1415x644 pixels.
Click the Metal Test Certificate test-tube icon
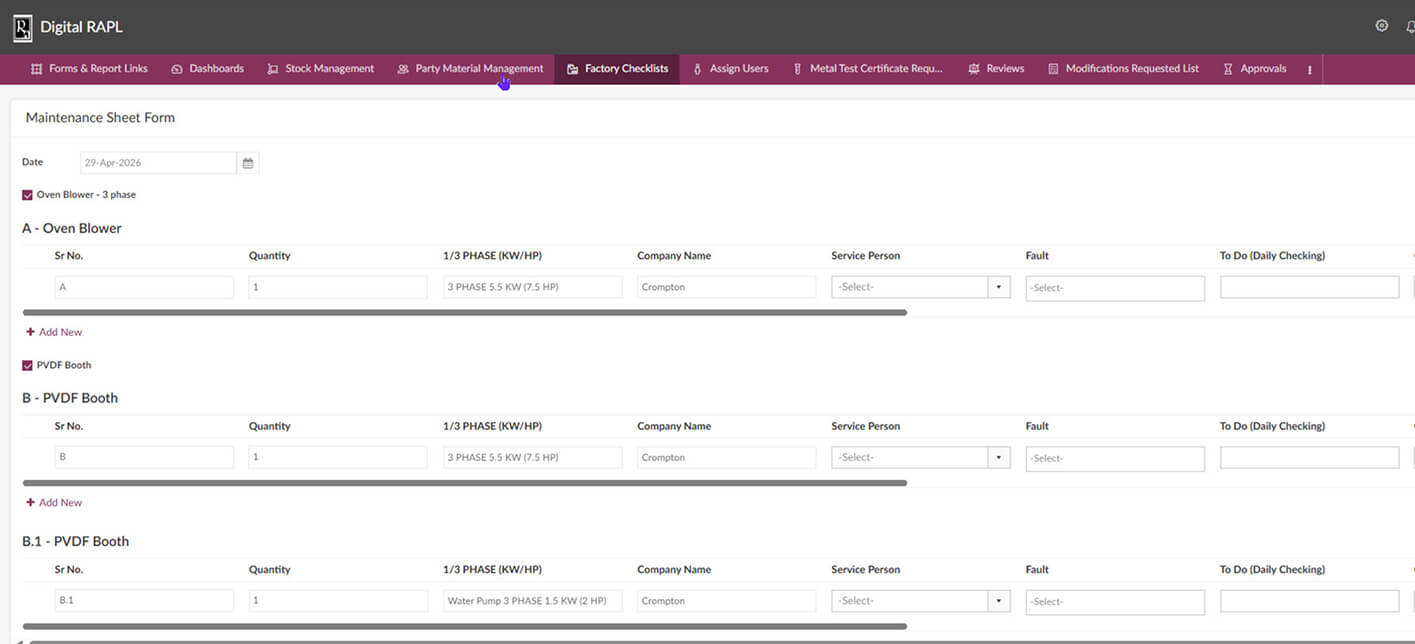click(x=798, y=69)
